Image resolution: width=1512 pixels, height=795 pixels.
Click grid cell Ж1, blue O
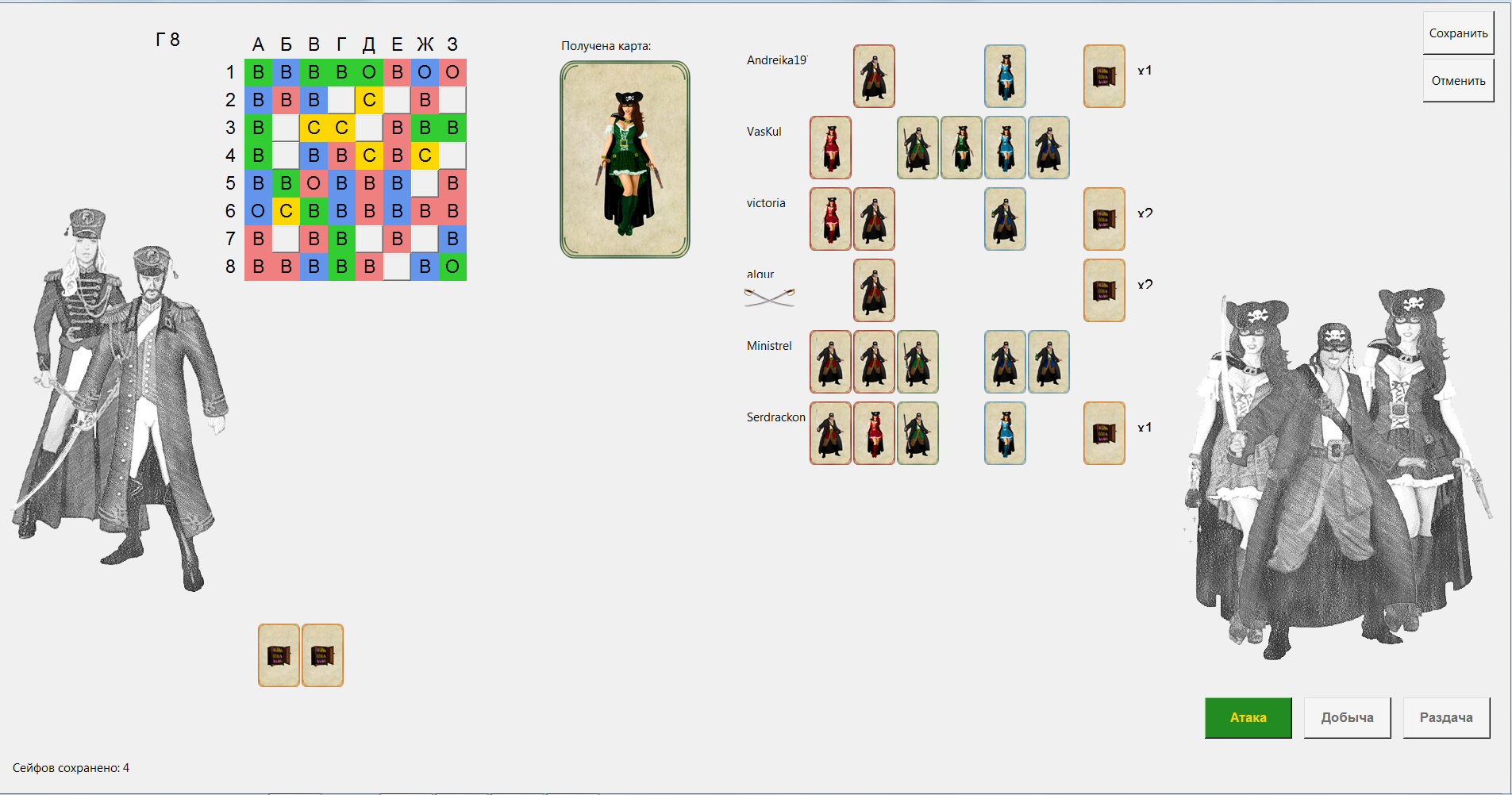(425, 72)
